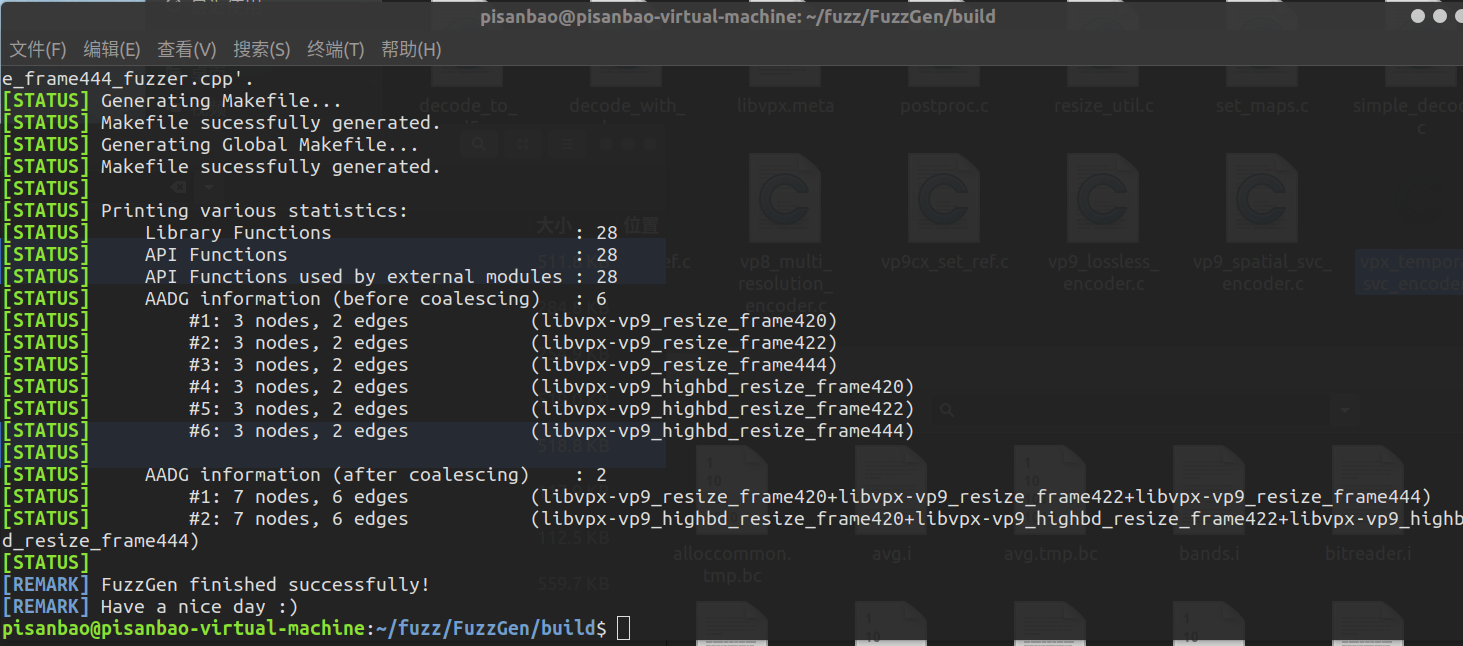Click the wrapped 'd_resize_frame444)' line
The height and width of the screenshot is (646, 1463).
coord(101,541)
